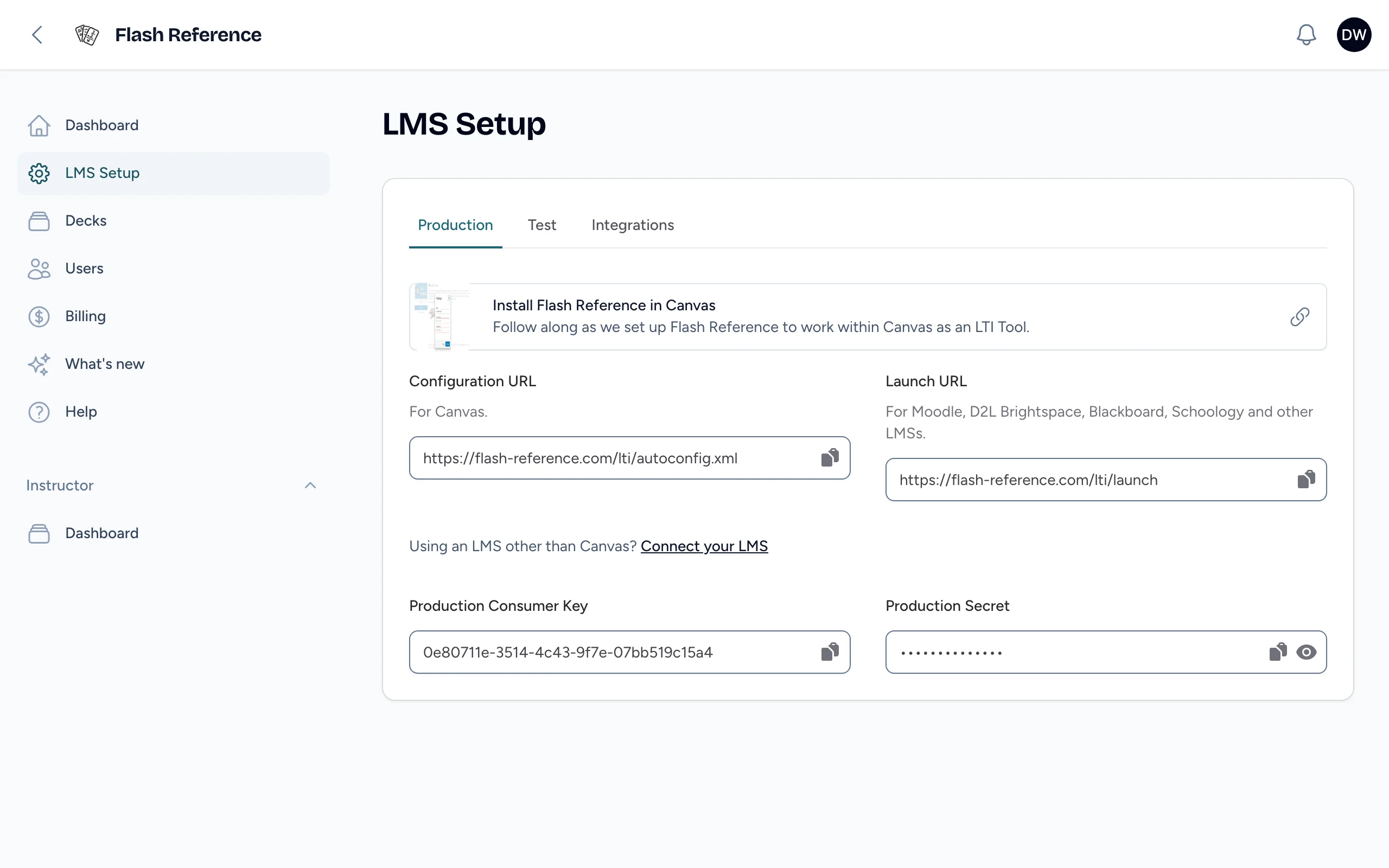1389x868 pixels.
Task: Click the Instructor section label
Action: pos(60,485)
